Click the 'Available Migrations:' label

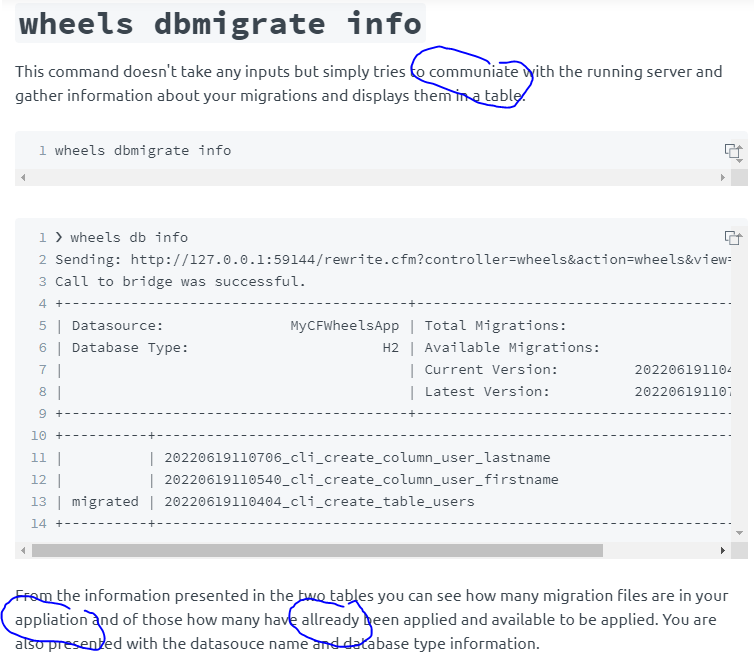click(512, 348)
